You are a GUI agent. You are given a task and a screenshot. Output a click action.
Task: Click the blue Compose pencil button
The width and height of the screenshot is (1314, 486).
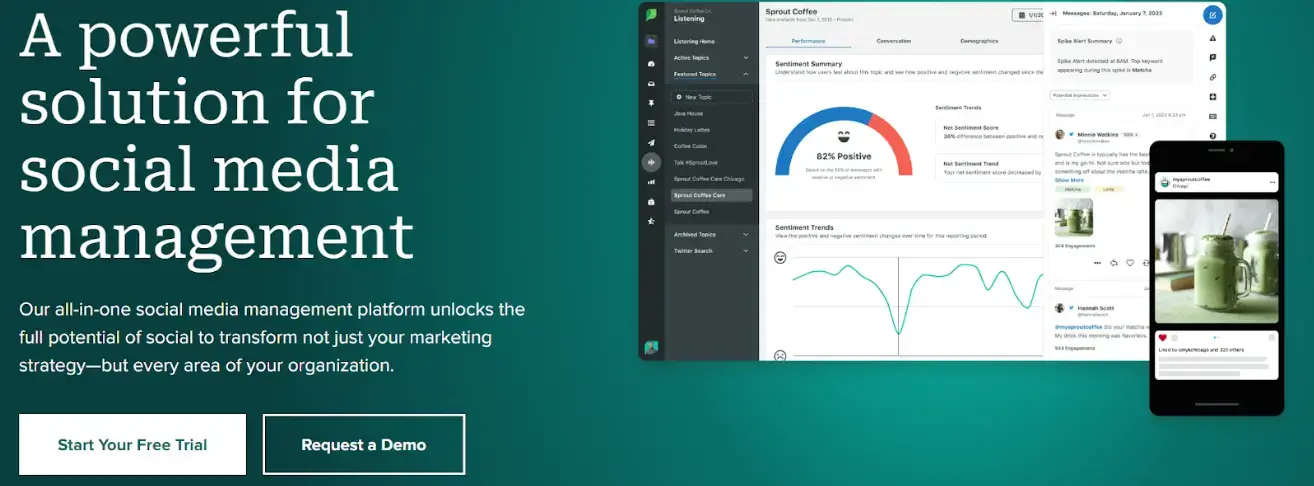1212,14
